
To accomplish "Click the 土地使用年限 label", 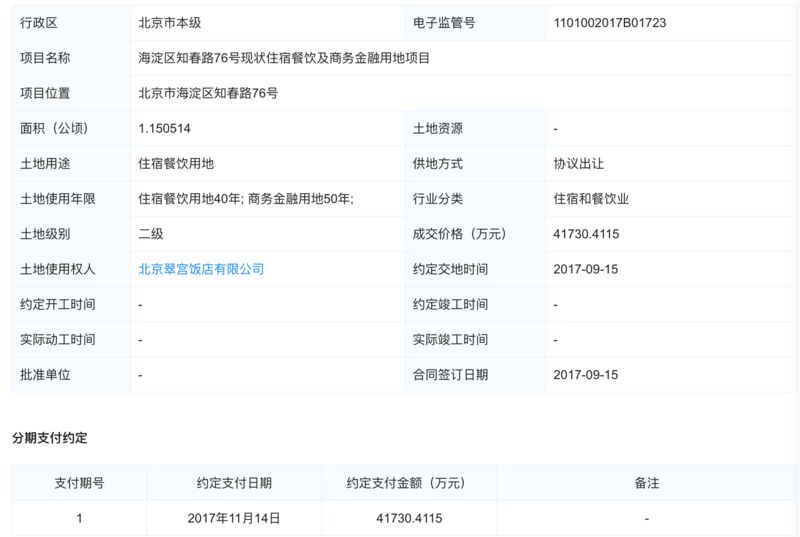I will coord(58,198).
